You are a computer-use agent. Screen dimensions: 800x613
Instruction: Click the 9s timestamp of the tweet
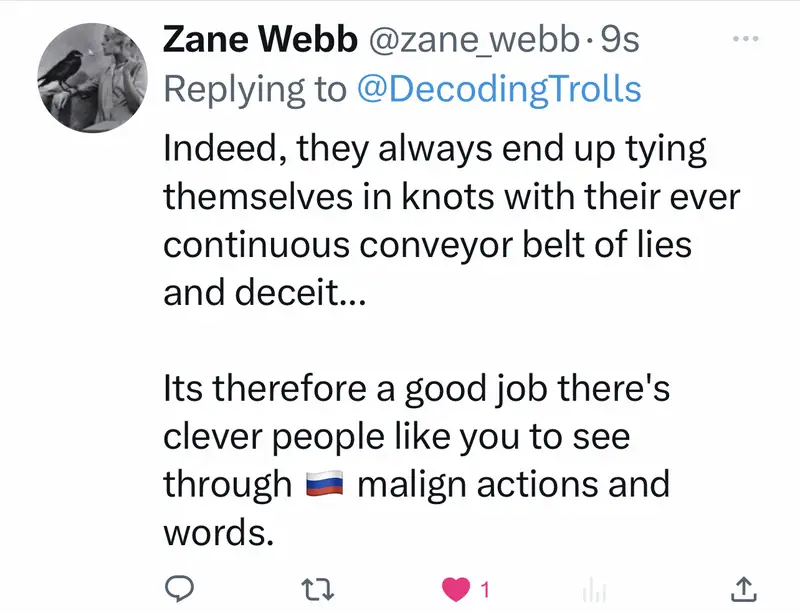(x=617, y=40)
